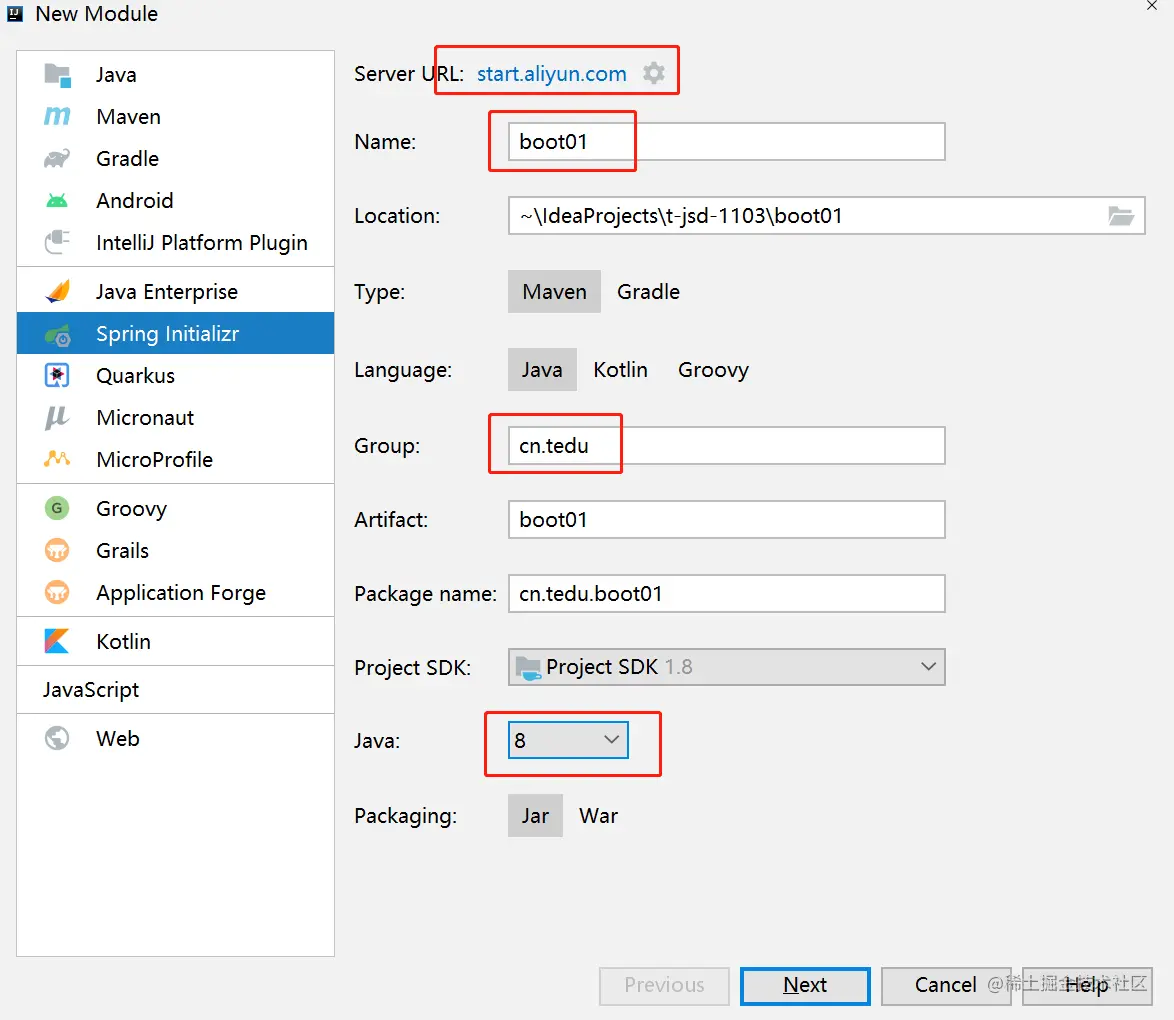1174x1020 pixels.
Task: Select the Maven module icon
Action: click(x=57, y=117)
